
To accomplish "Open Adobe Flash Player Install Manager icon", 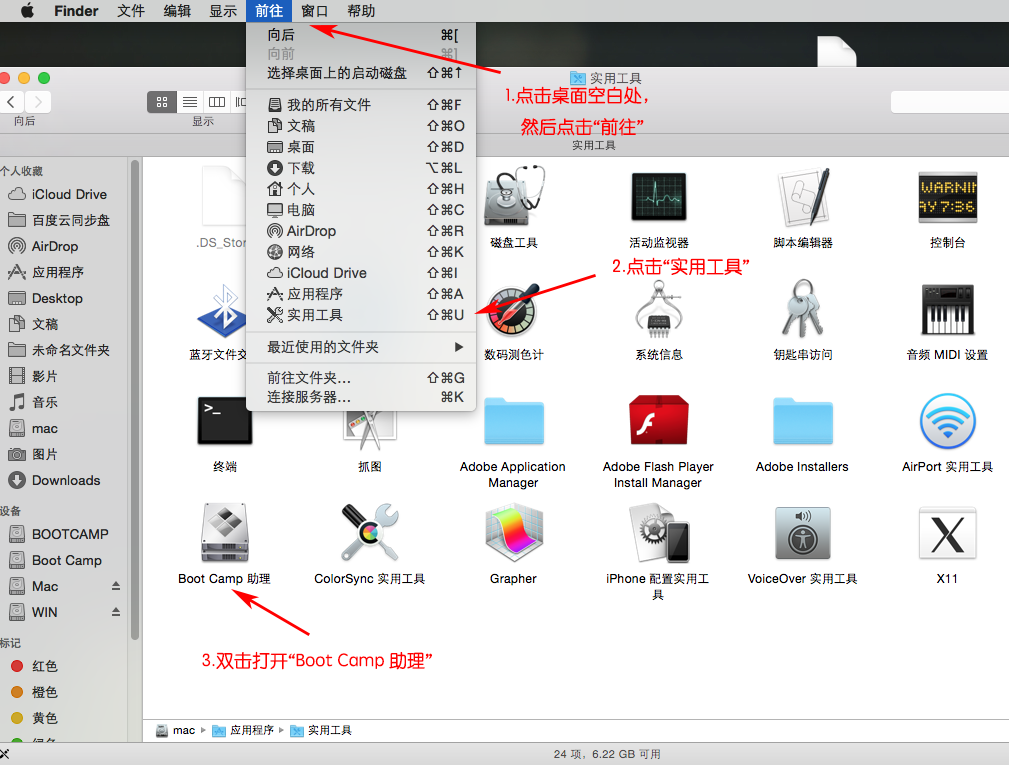I will 658,421.
